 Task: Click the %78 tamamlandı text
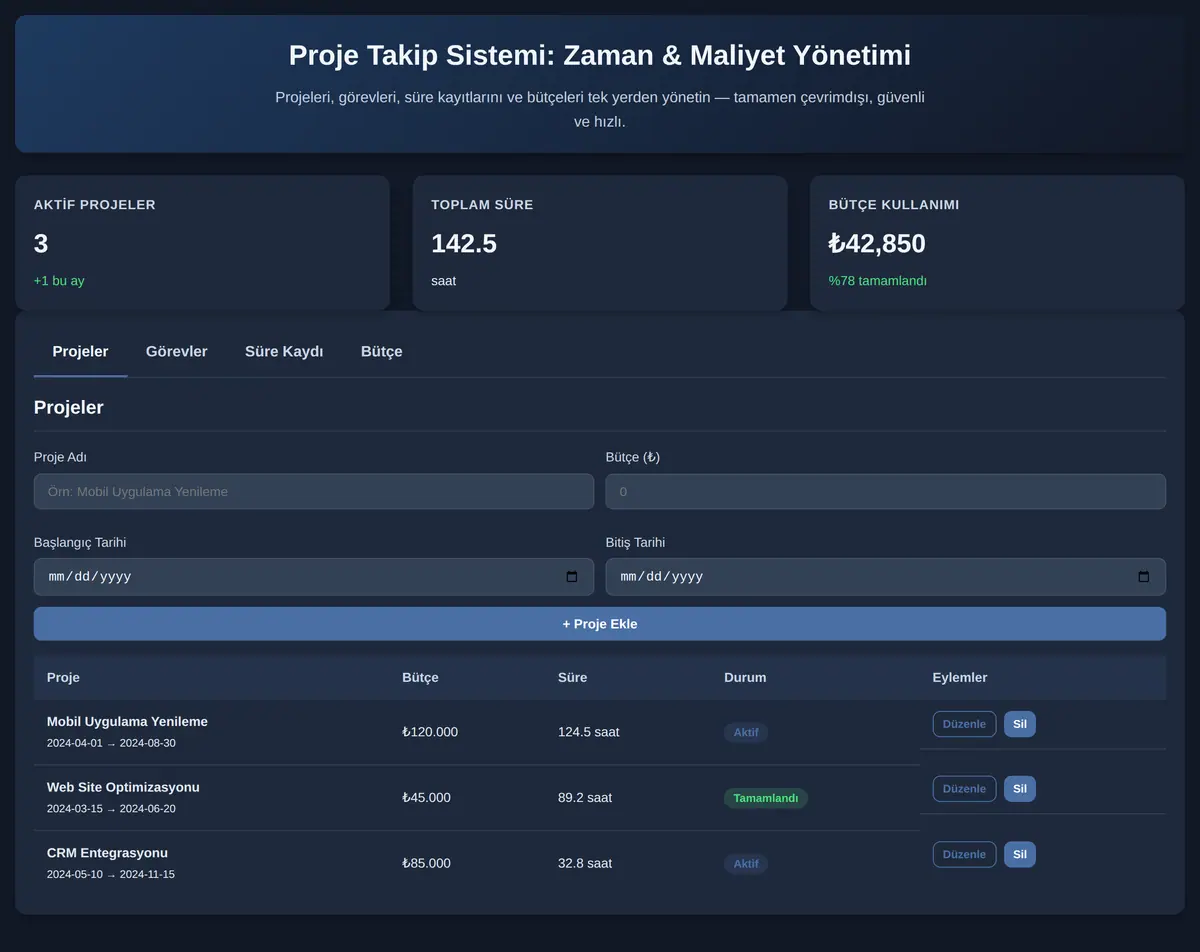click(878, 281)
